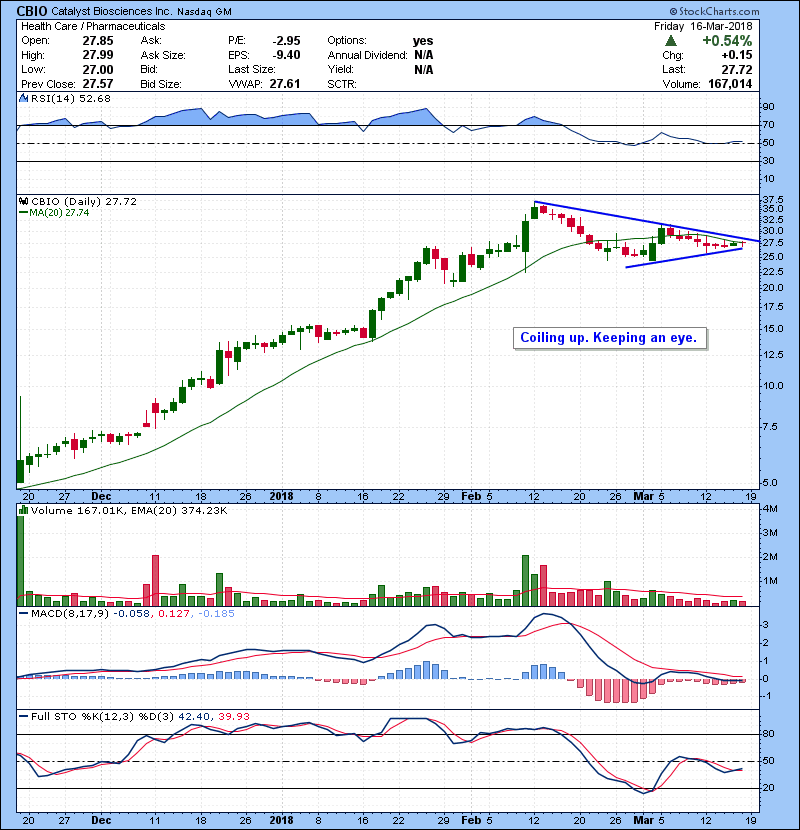Screen dimensions: 800x830
Task: Click the Volume 167.01K, EMA(20) legend label
Action: click(x=129, y=511)
